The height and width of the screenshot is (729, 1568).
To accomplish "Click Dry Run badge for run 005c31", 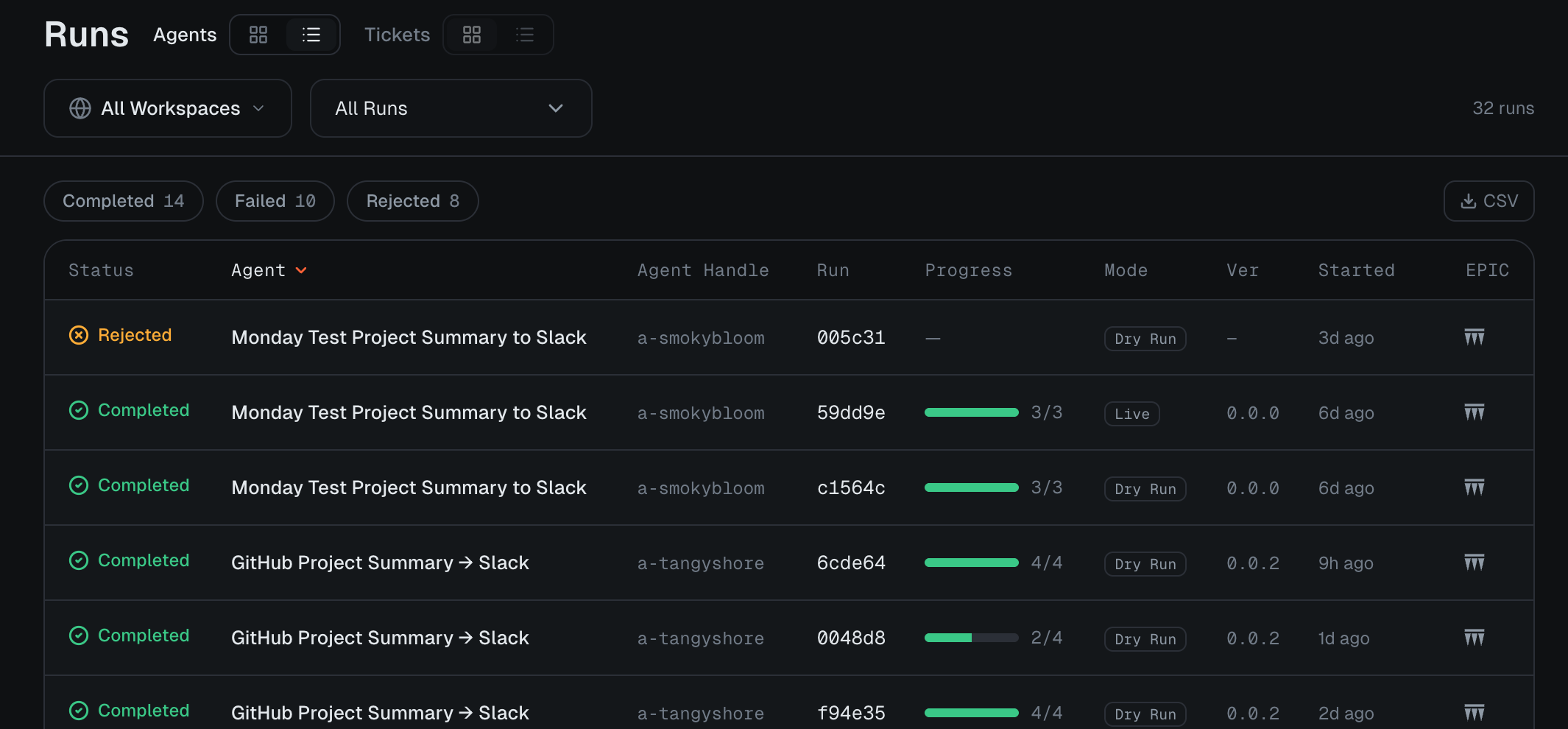I will (1145, 339).
